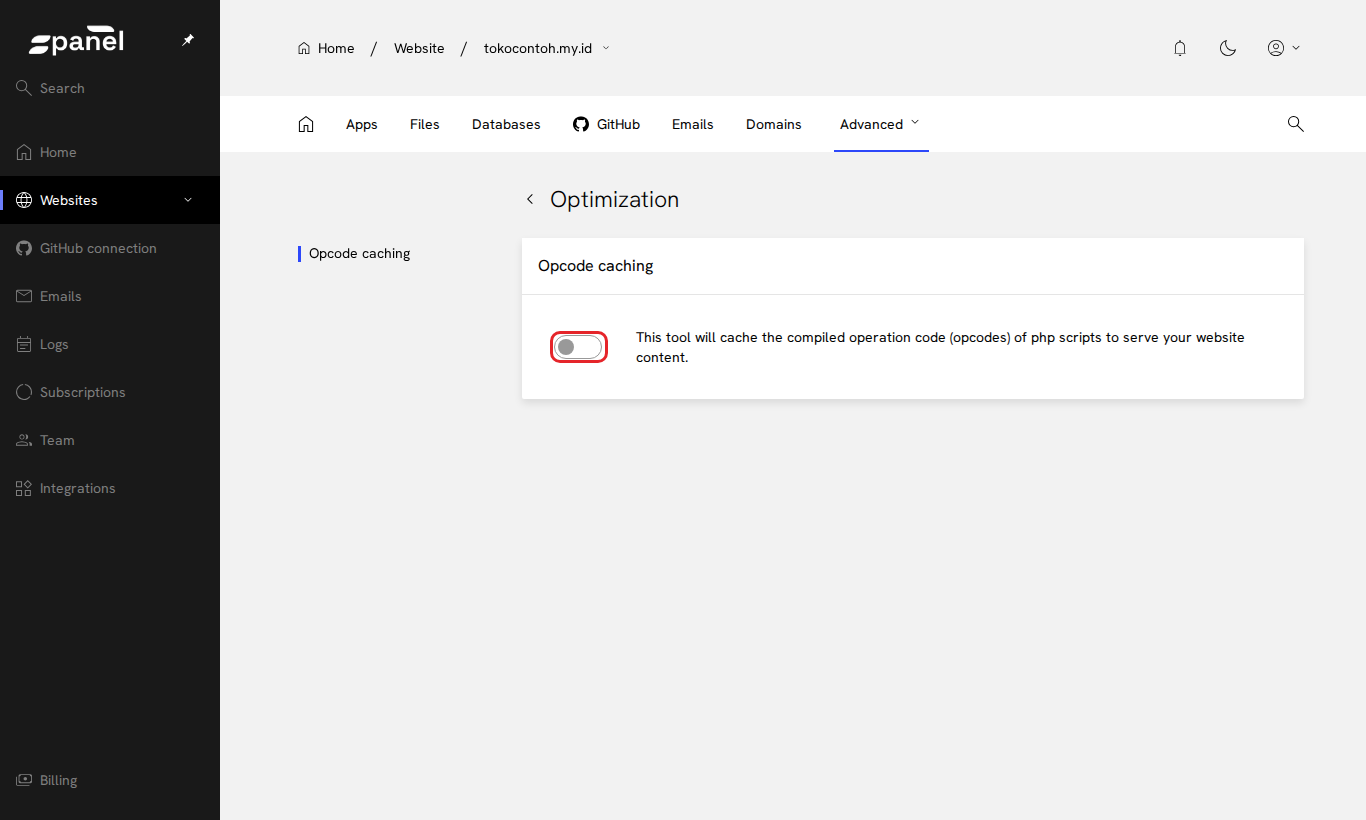Open Websites in the sidebar
This screenshot has width=1366, height=820.
coord(110,200)
